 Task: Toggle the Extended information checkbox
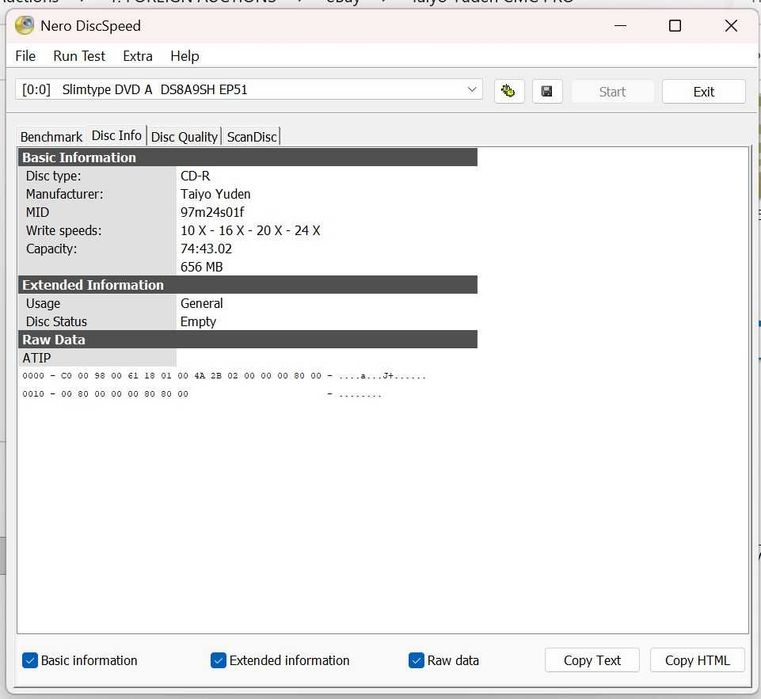click(x=218, y=660)
